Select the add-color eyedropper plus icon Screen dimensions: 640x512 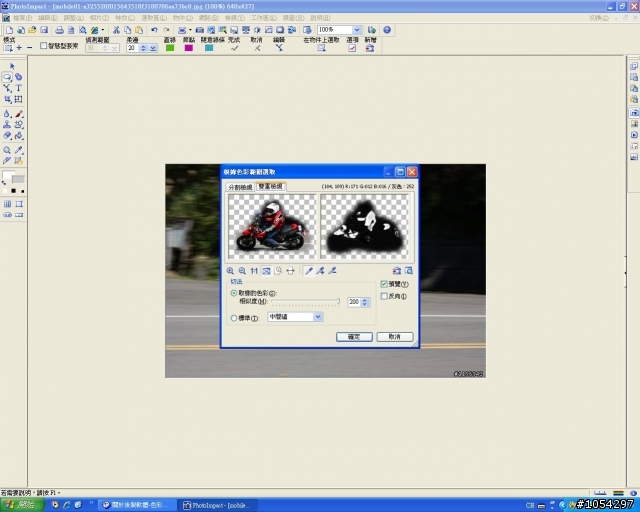pos(321,271)
